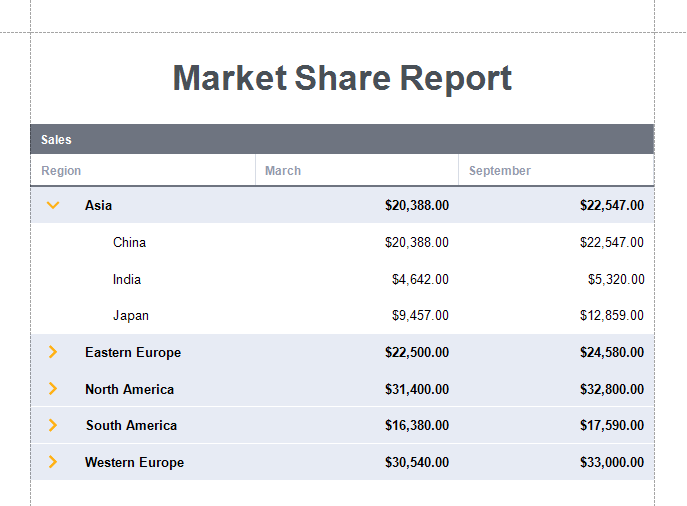Image resolution: width=687 pixels, height=506 pixels.
Task: Expand the South America row
Action: point(53,425)
